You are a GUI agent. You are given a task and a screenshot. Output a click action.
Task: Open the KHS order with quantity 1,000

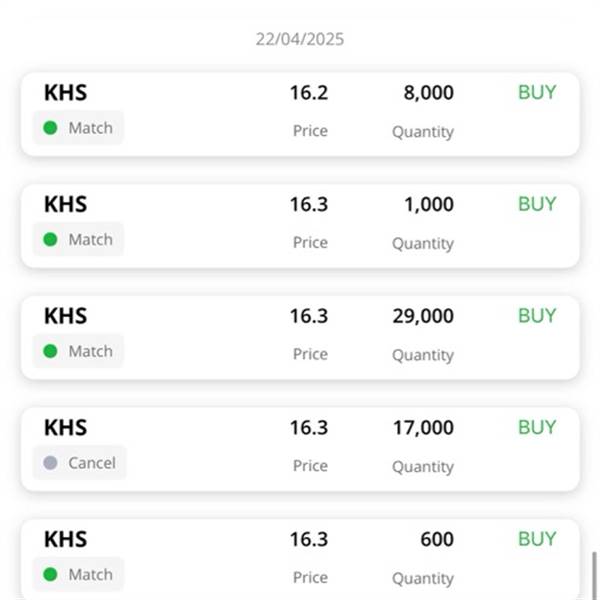tap(300, 226)
